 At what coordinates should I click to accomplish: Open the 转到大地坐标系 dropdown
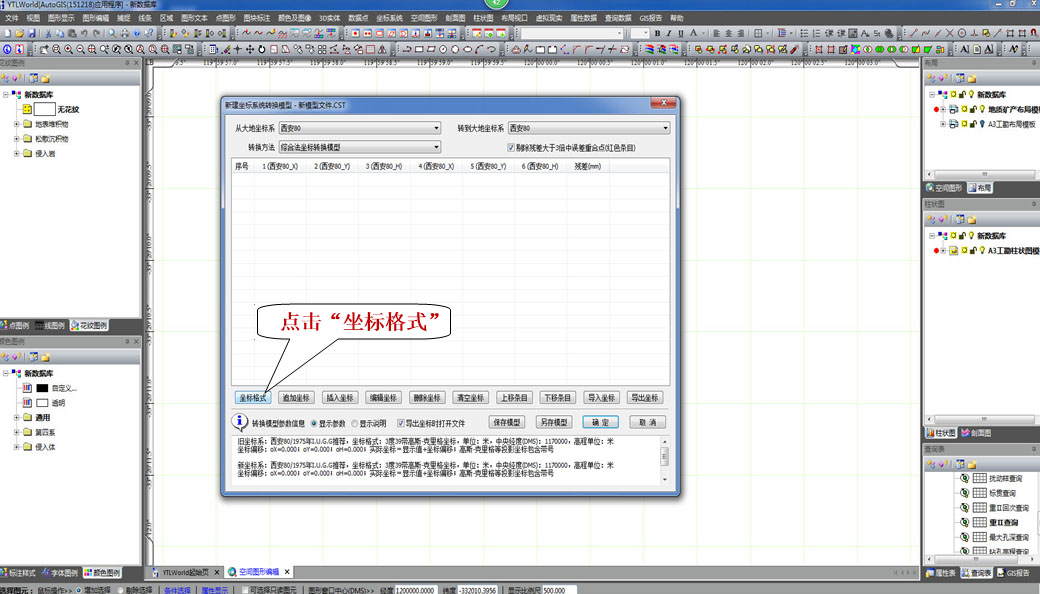[x=589, y=128]
